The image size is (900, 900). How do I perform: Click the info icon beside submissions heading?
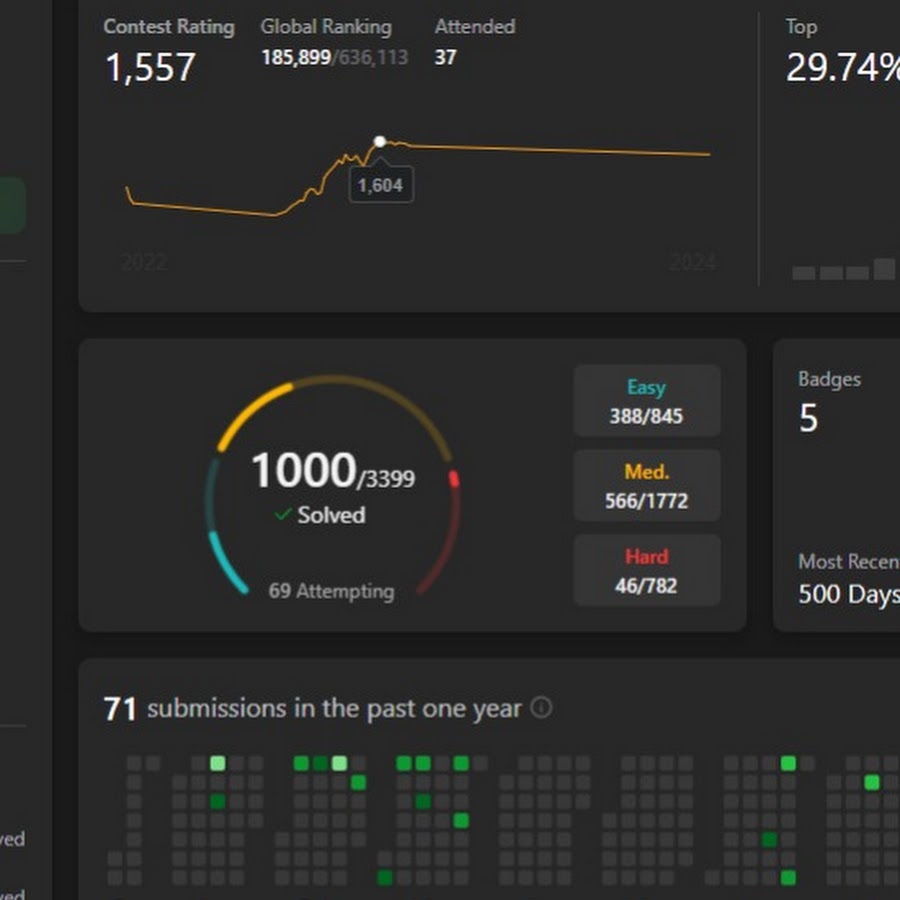pos(541,708)
